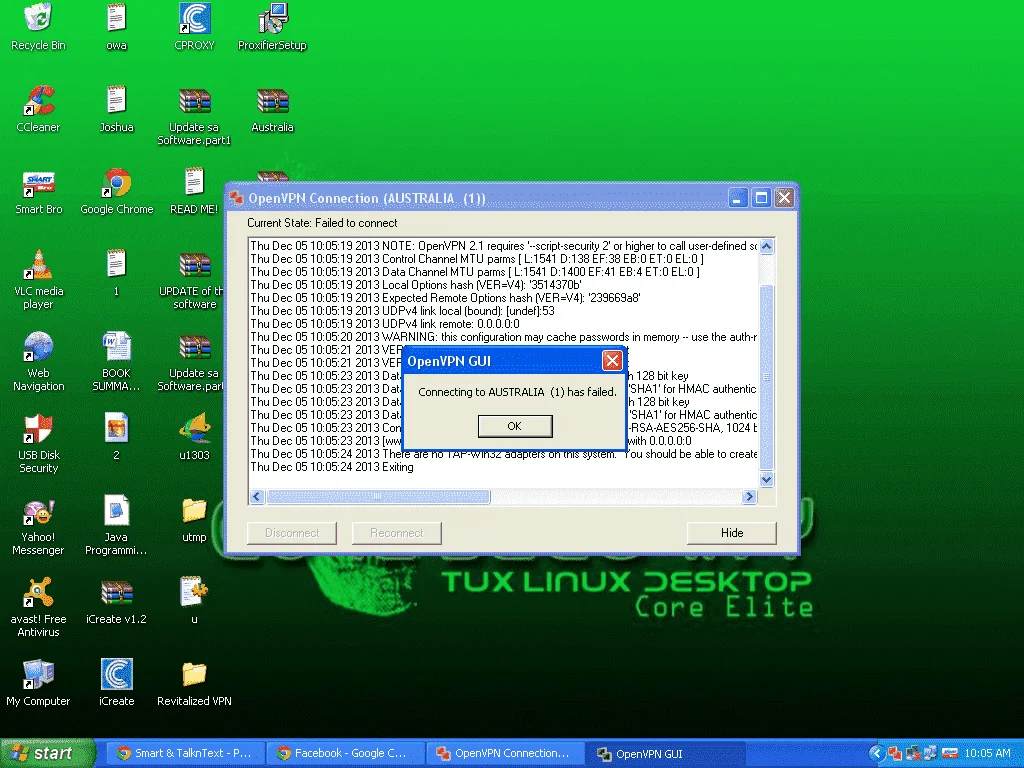1024x768 pixels.
Task: Maximize the OpenVPN Connection window
Action: 761,197
